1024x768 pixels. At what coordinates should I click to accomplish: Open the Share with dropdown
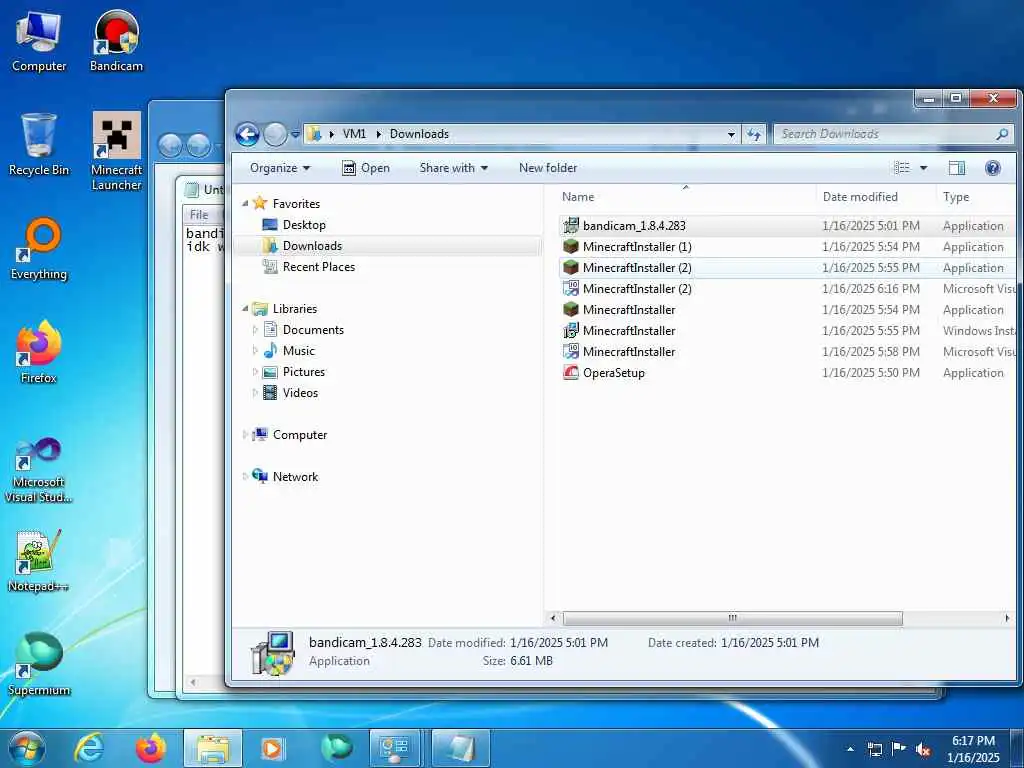[x=453, y=168]
